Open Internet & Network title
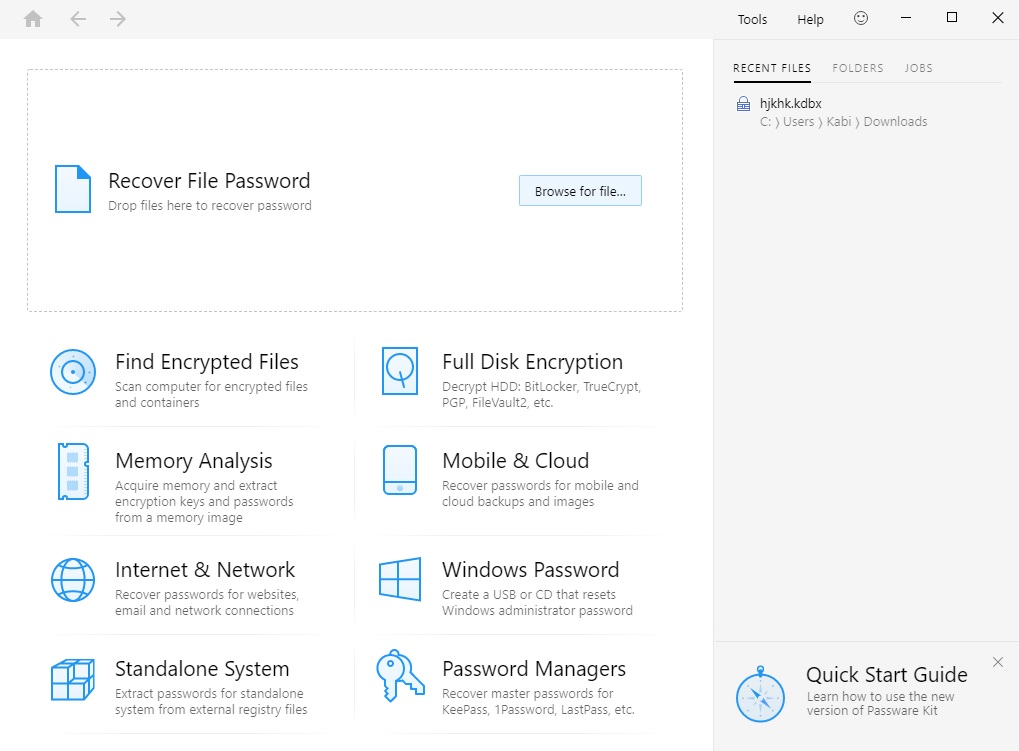 coord(205,570)
